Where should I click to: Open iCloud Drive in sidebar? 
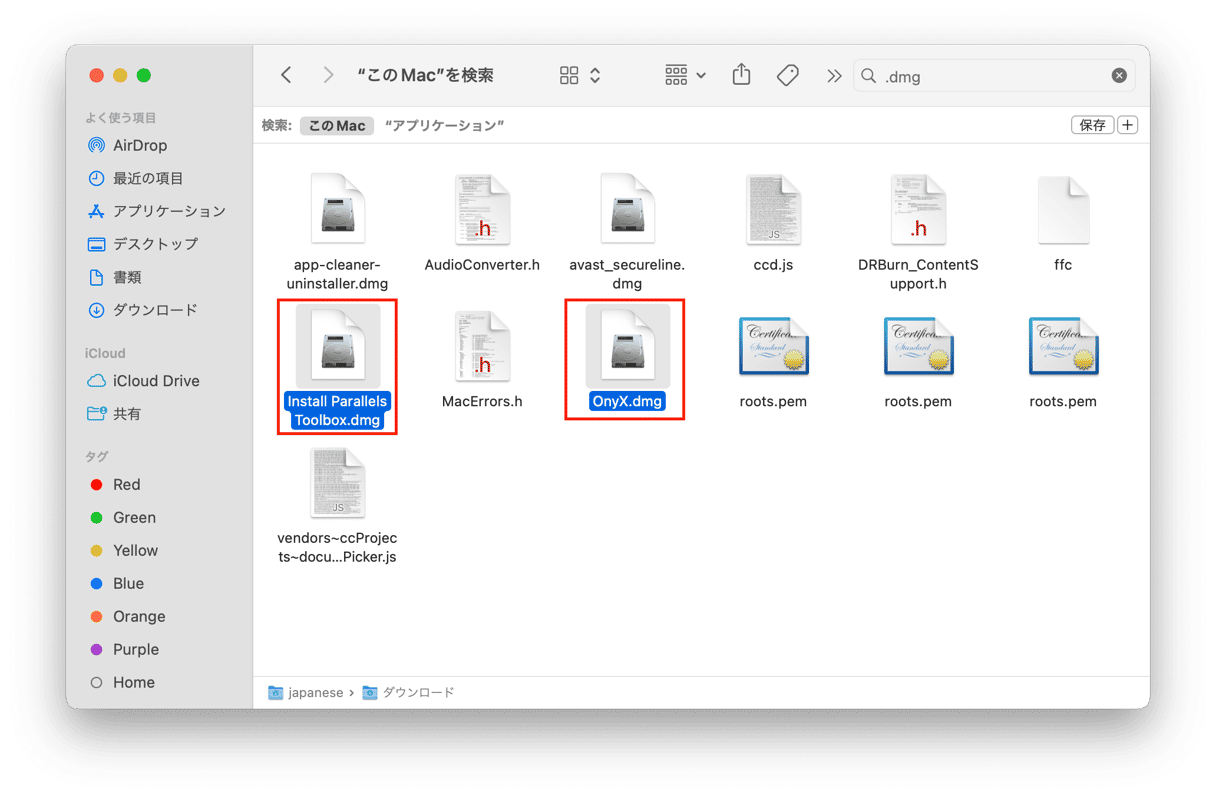pos(155,381)
